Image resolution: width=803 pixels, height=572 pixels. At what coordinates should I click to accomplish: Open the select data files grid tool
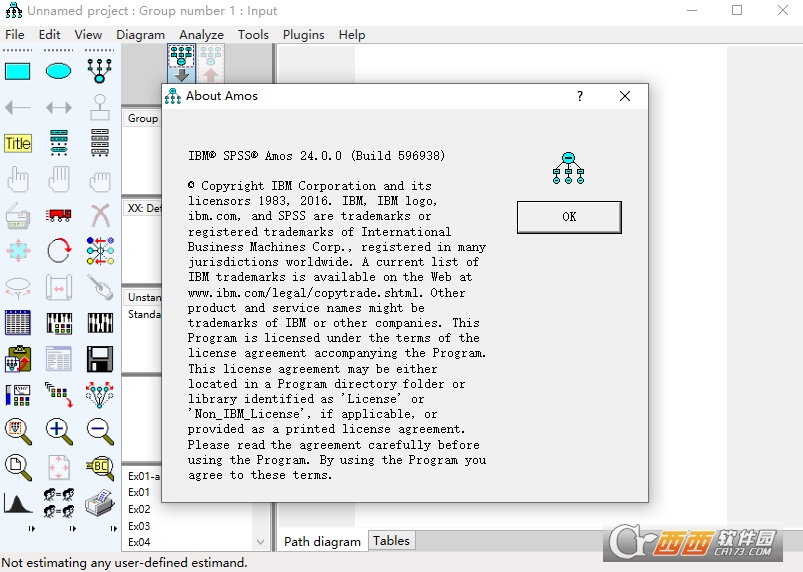(18, 323)
